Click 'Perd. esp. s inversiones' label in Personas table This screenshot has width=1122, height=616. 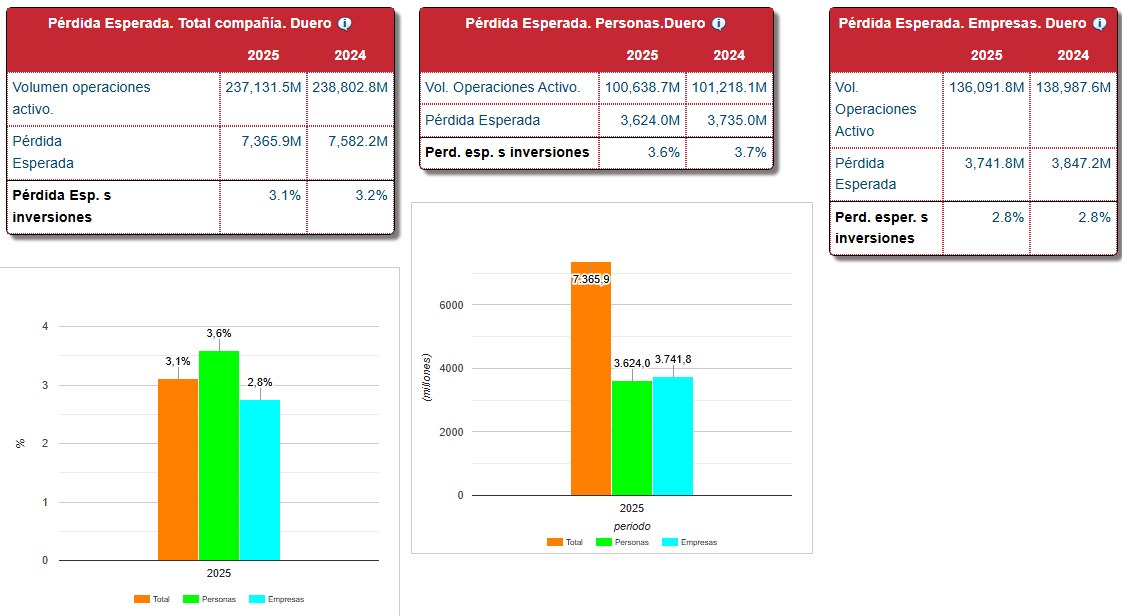coord(507,152)
